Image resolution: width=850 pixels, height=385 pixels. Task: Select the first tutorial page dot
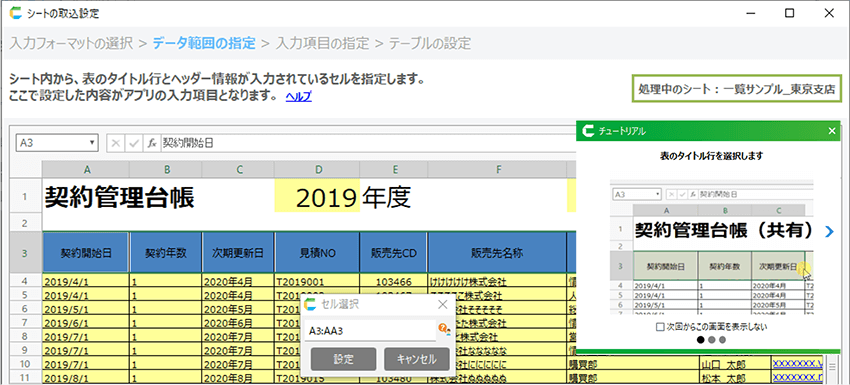tap(701, 340)
